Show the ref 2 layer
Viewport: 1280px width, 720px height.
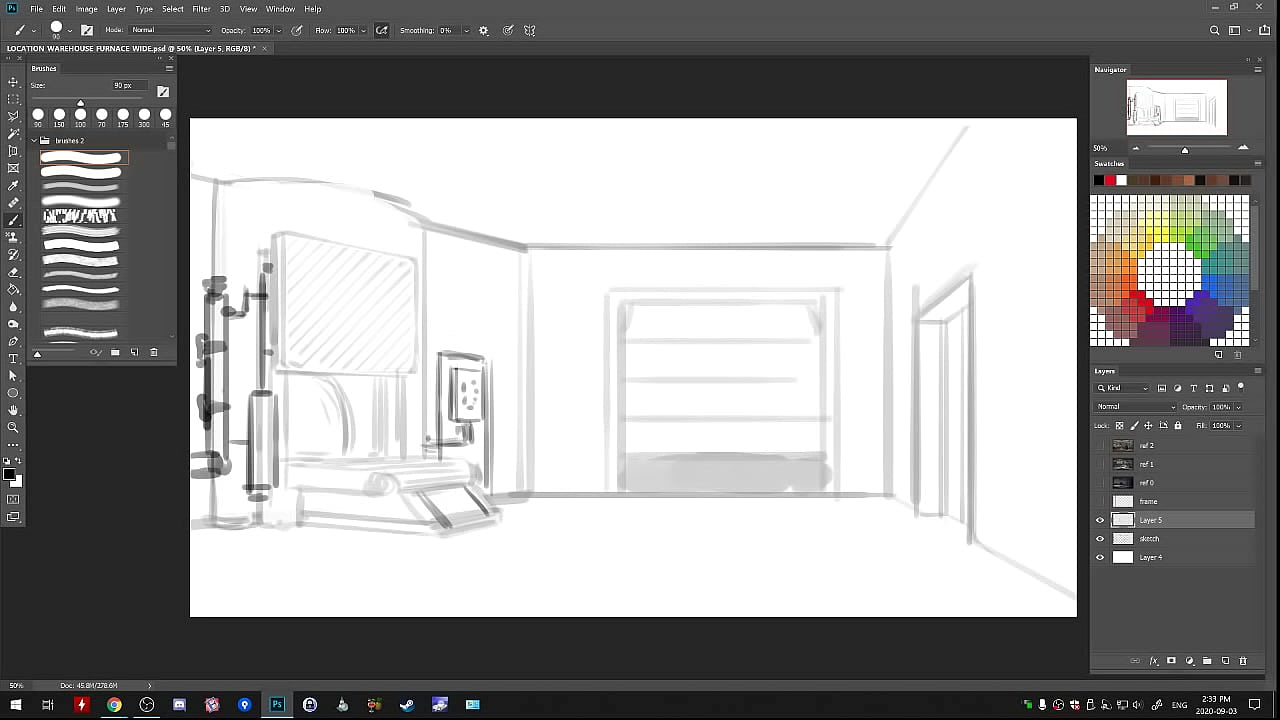(1100, 446)
